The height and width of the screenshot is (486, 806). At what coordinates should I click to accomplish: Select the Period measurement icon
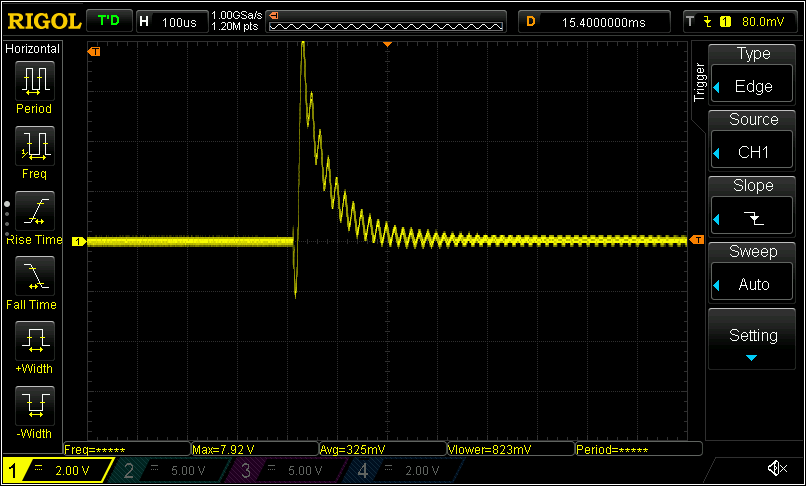[34, 80]
